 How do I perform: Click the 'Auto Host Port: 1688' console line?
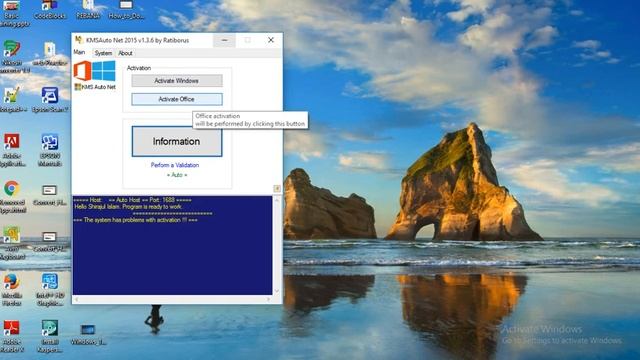133,200
